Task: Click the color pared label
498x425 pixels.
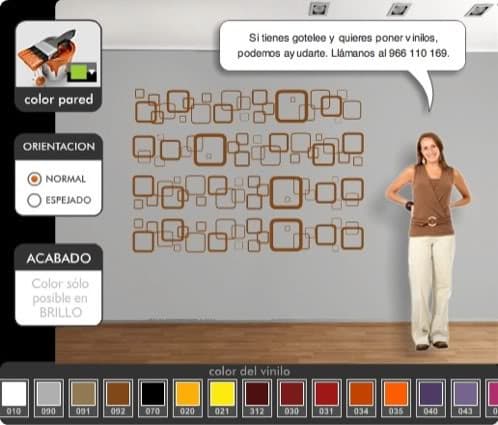Action: pyautogui.click(x=59, y=100)
